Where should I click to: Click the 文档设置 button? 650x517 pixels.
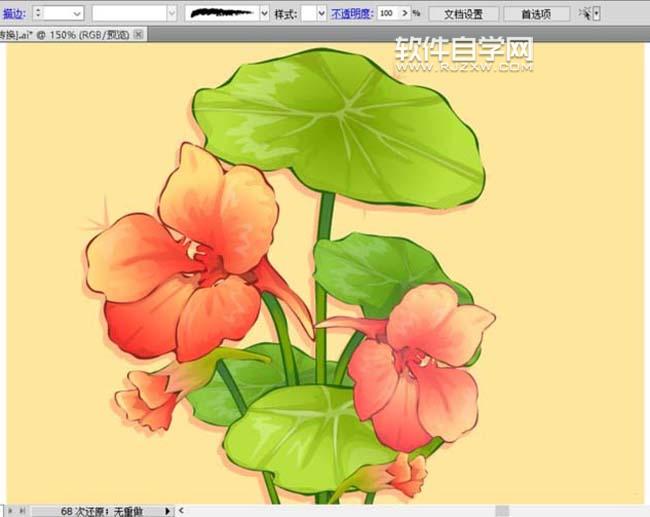(x=463, y=14)
